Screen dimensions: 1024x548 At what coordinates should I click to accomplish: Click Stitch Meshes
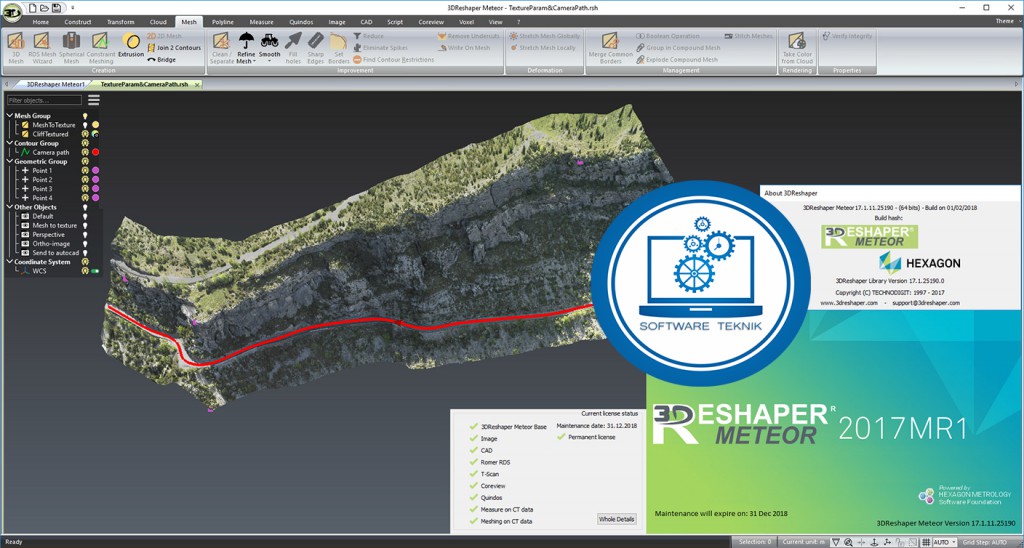pos(747,37)
